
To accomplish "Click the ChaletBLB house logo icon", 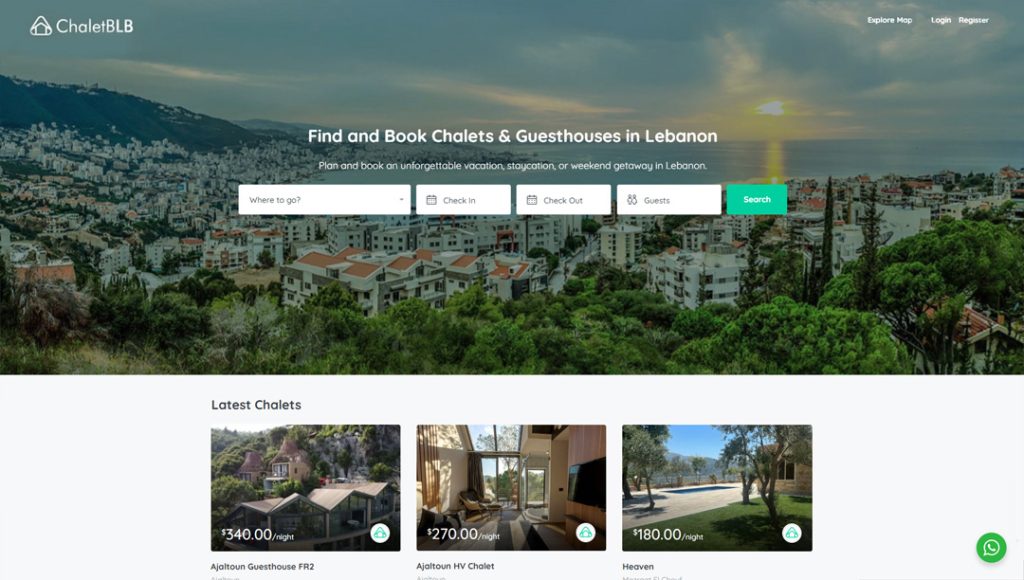I will (40, 26).
